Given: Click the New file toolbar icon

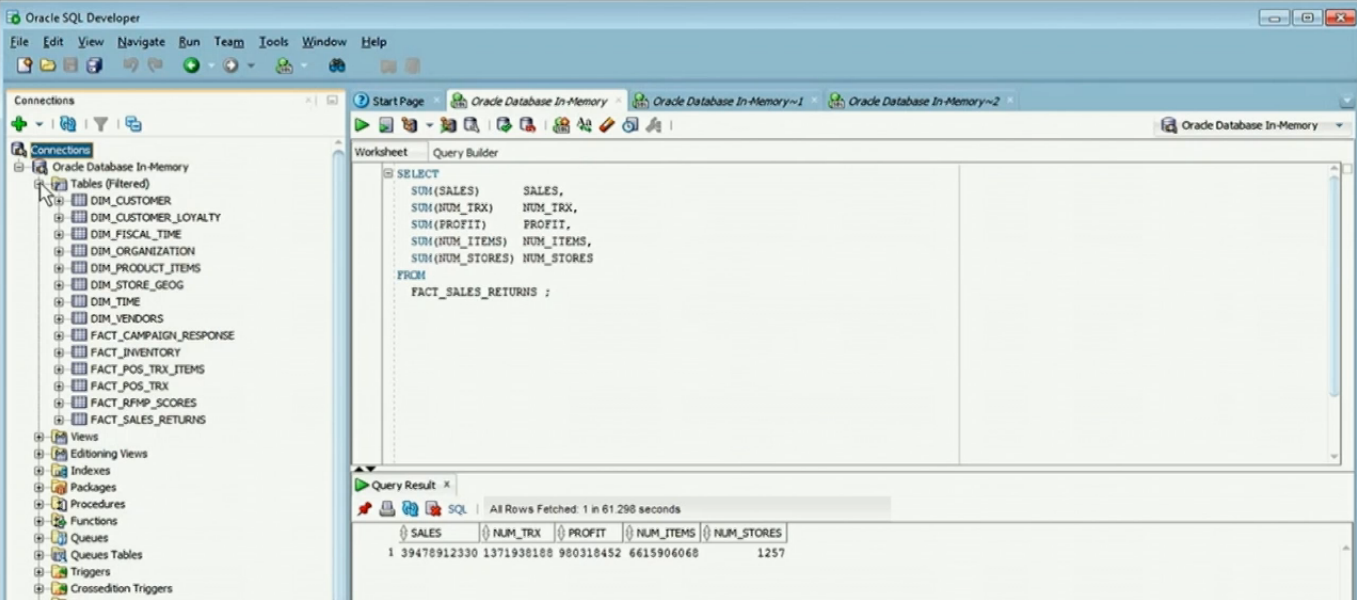Looking at the screenshot, I should [x=24, y=66].
